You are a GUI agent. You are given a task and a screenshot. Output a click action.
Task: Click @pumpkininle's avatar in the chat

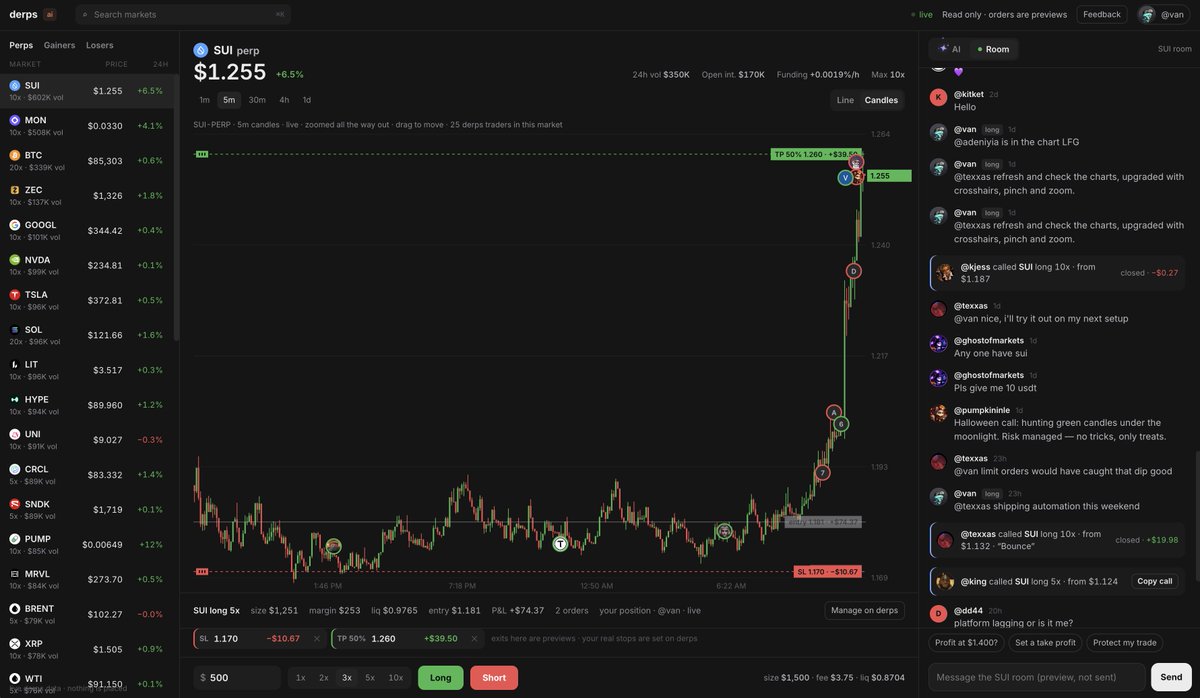point(938,413)
